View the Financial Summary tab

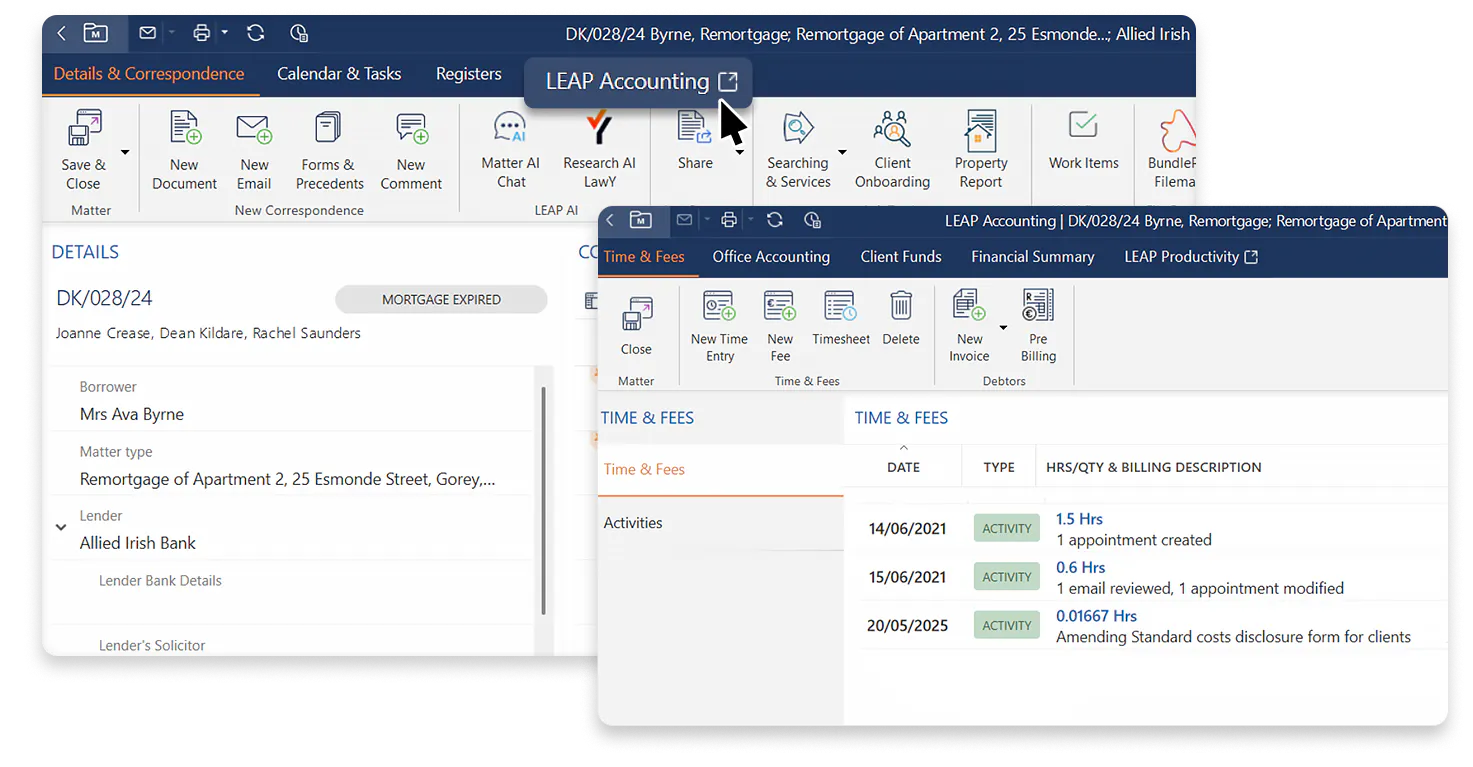(x=1033, y=256)
